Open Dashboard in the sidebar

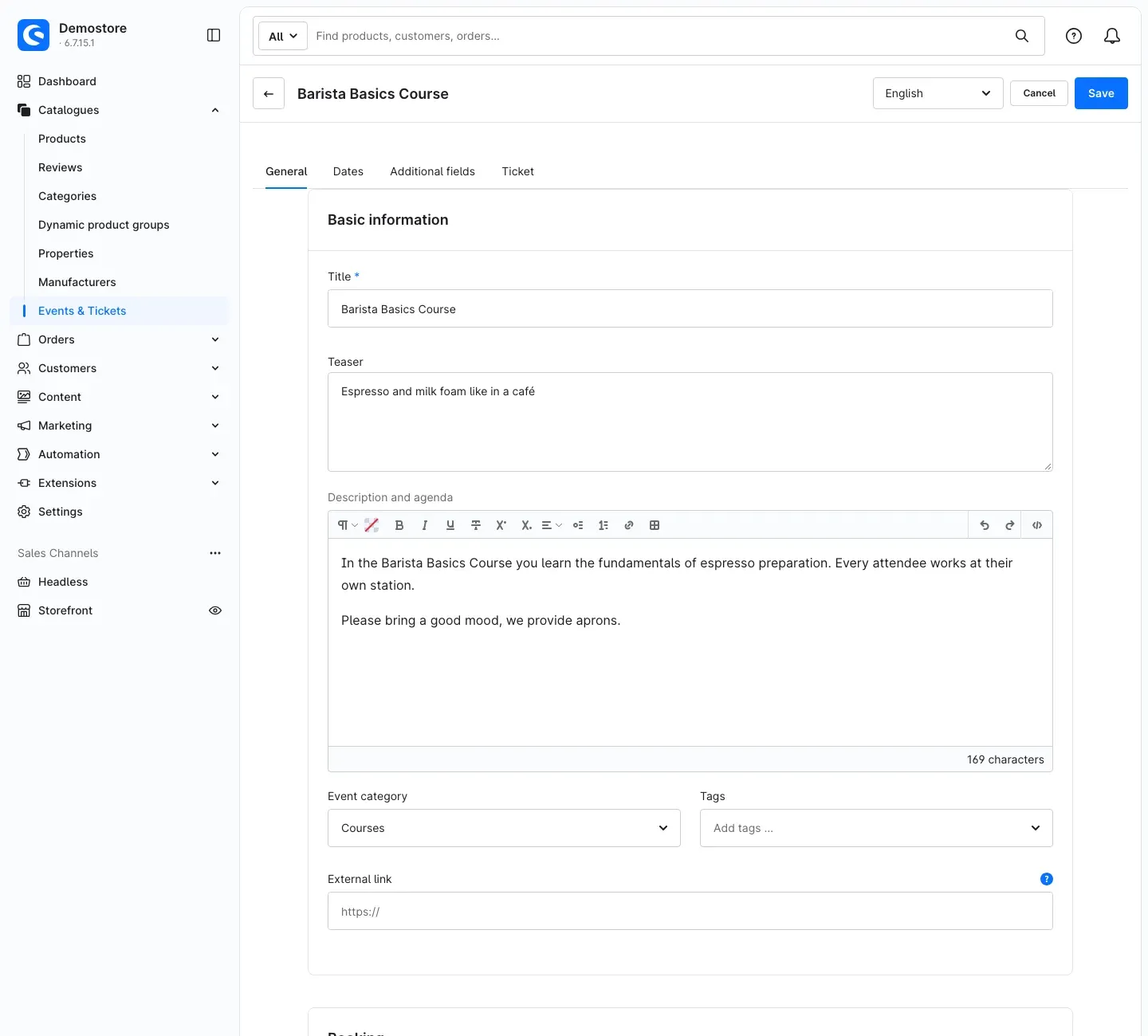click(67, 81)
